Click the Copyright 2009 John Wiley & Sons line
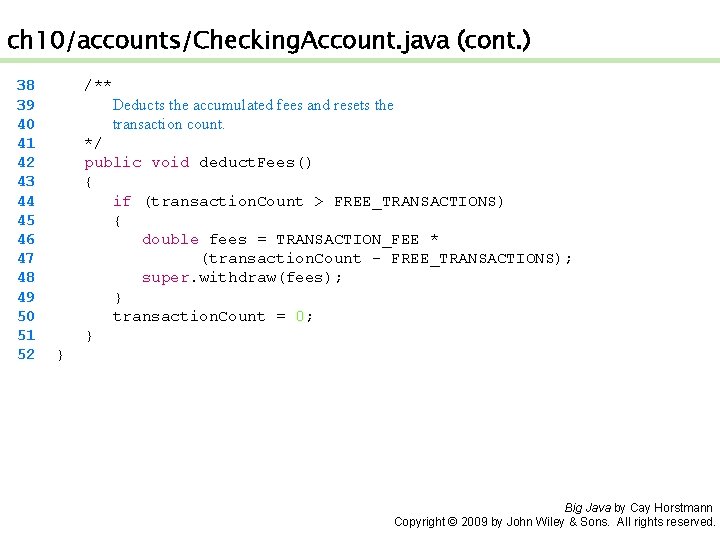 [554, 522]
